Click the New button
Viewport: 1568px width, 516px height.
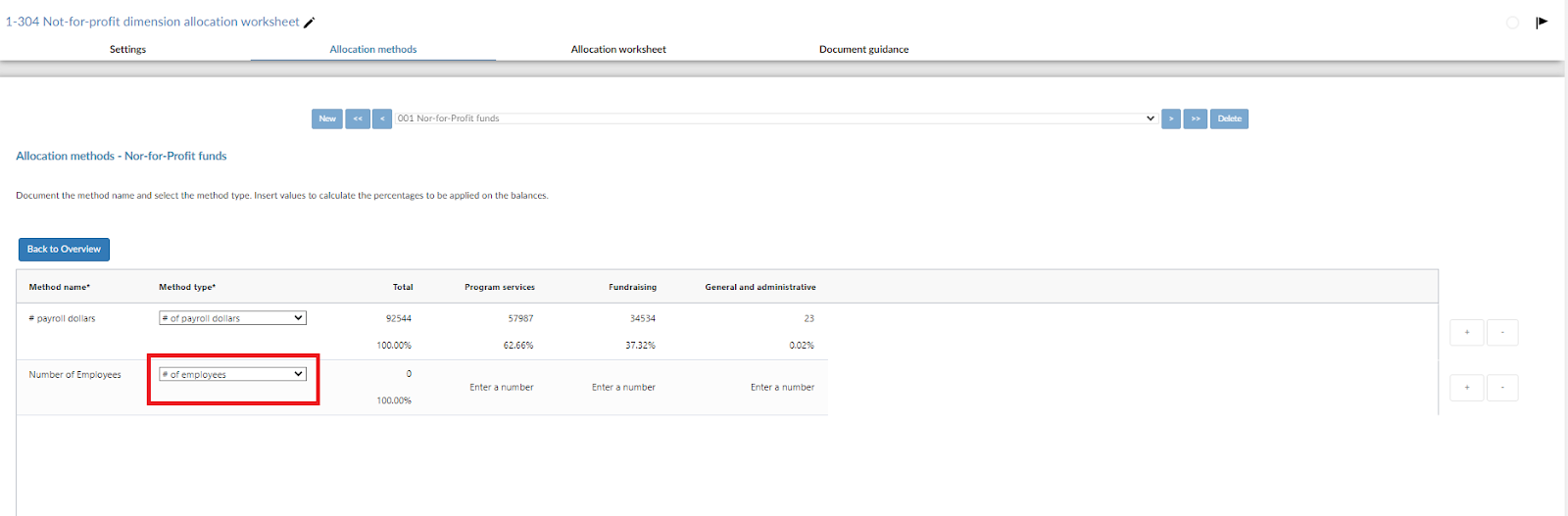pyautogui.click(x=327, y=118)
